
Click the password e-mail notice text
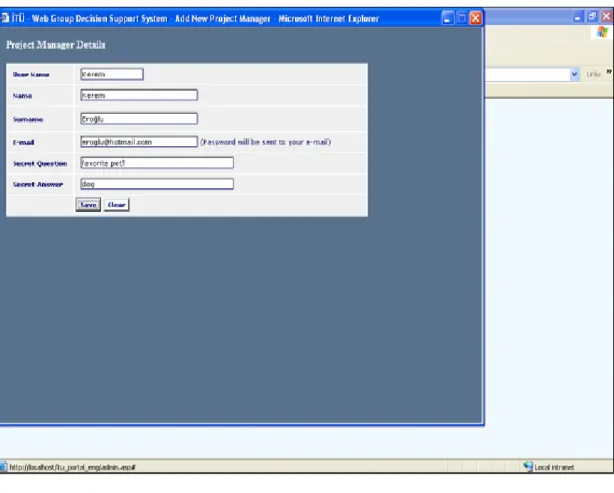pyautogui.click(x=265, y=142)
